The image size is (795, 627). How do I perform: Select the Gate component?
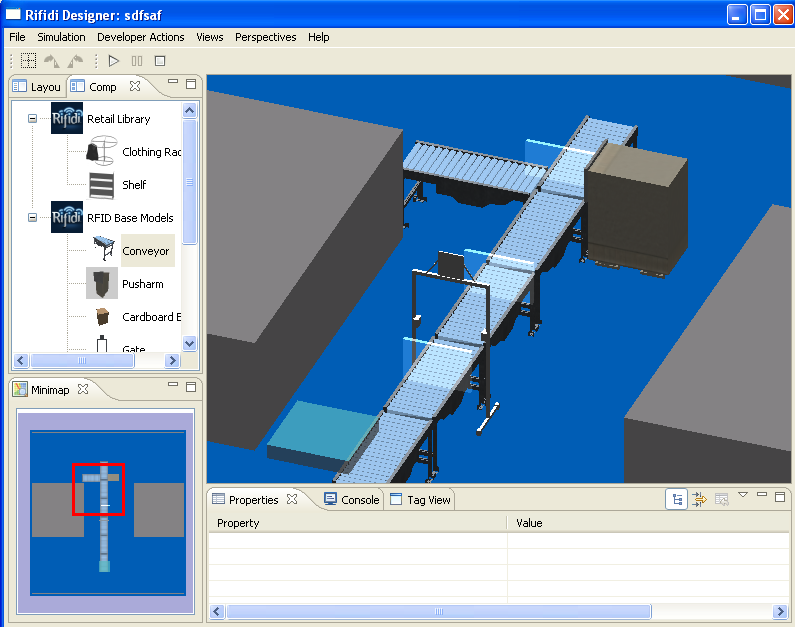[134, 348]
